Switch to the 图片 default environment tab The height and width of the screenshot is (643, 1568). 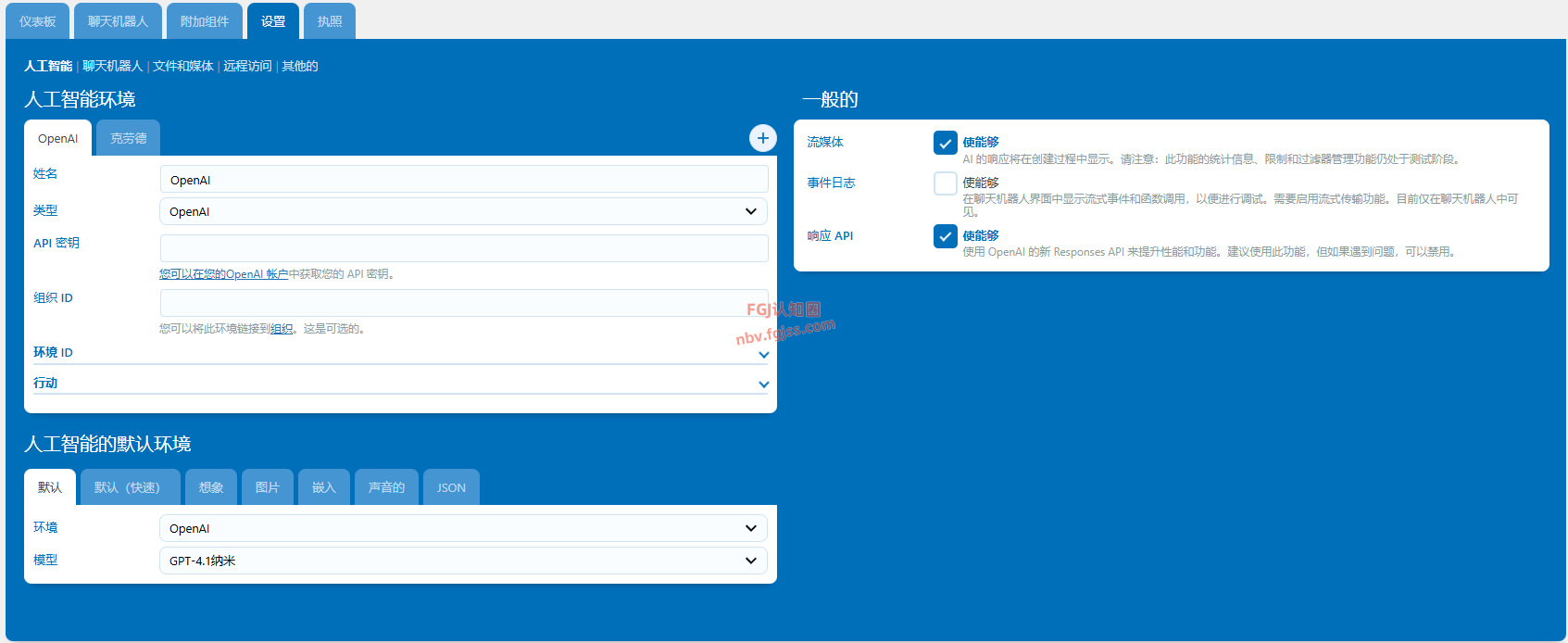267,487
